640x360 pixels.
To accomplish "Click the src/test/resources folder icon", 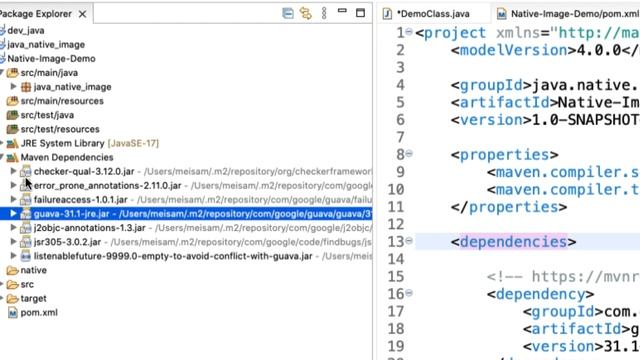I will (12, 129).
